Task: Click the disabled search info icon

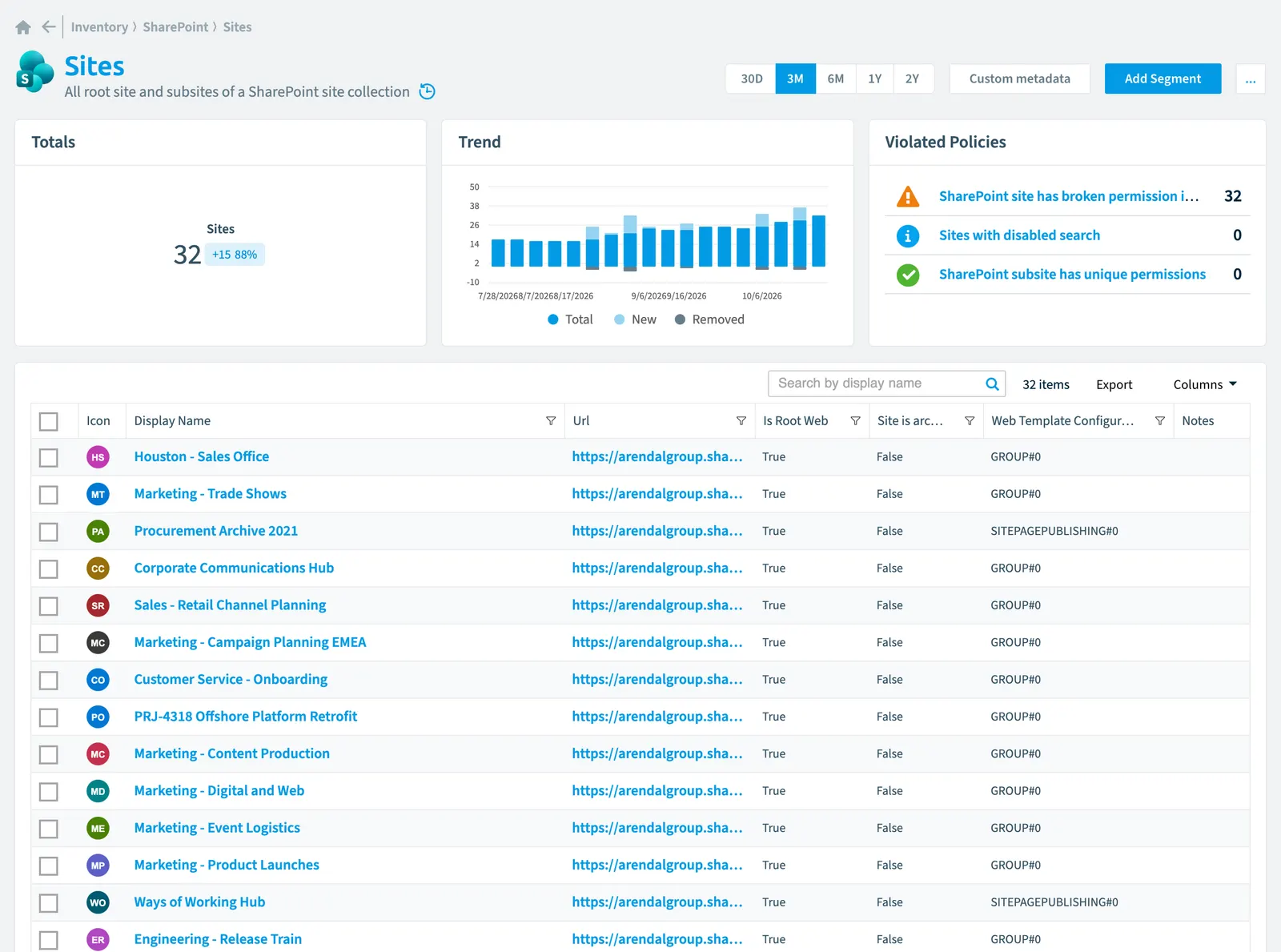Action: (x=908, y=235)
